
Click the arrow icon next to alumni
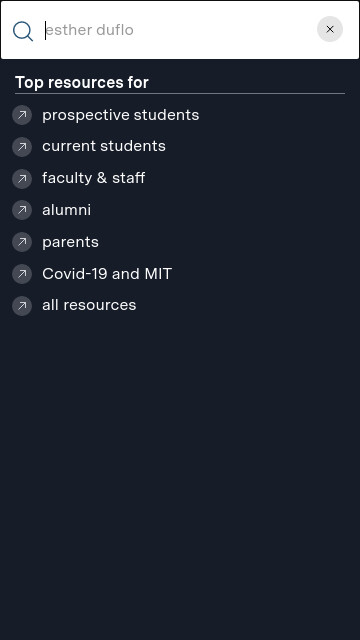(x=22, y=210)
